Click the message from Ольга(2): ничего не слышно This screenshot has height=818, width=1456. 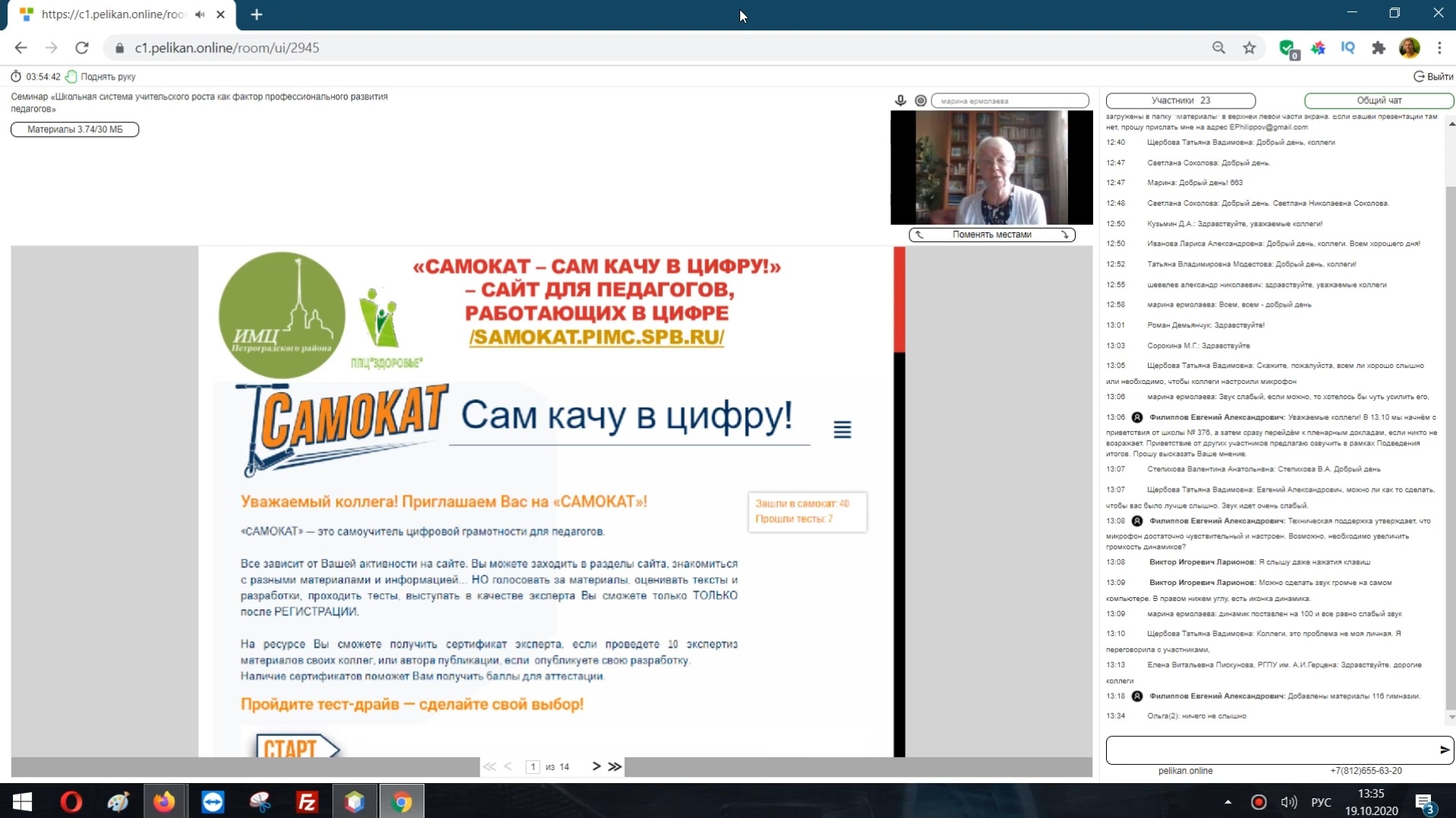(1196, 716)
